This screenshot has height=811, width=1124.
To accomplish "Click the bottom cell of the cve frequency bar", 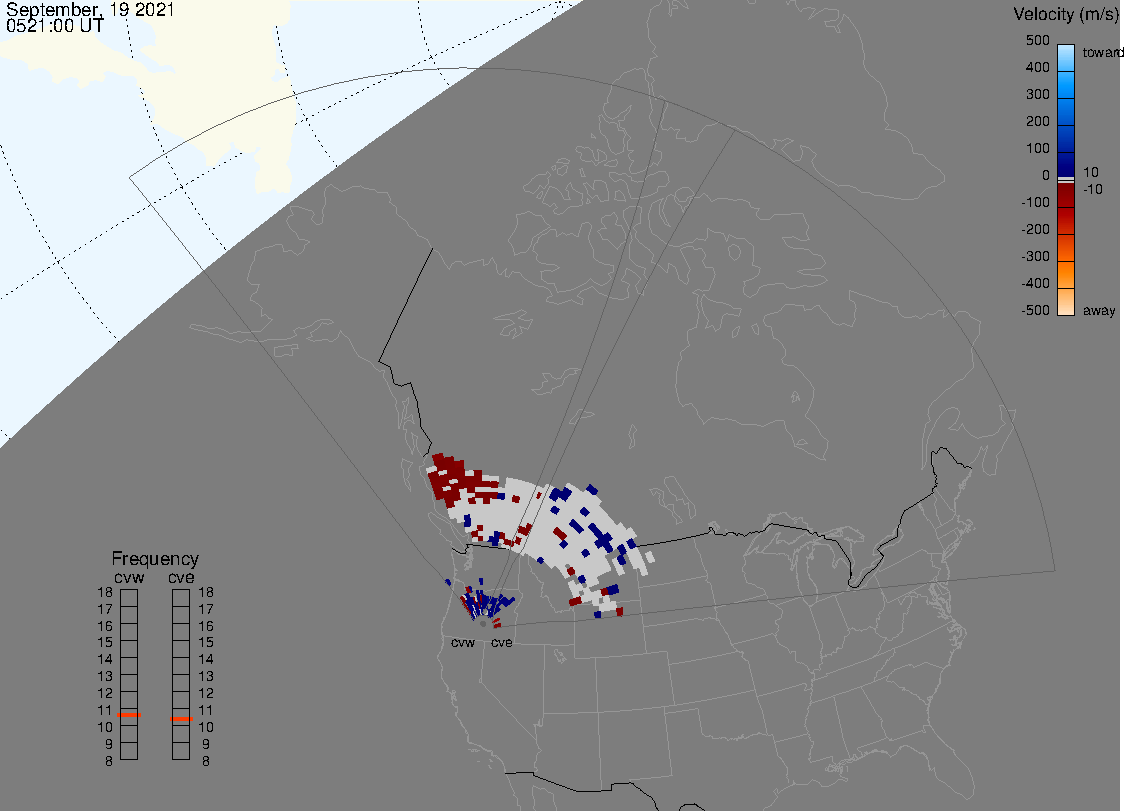I will pyautogui.click(x=181, y=751).
